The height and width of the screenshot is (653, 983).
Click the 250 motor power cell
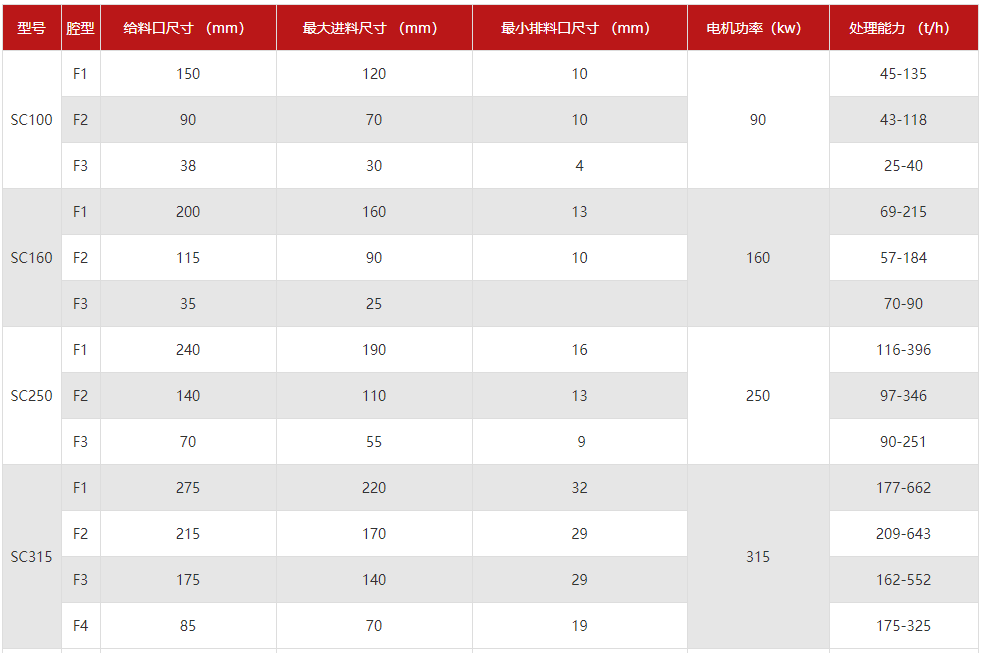click(x=759, y=395)
